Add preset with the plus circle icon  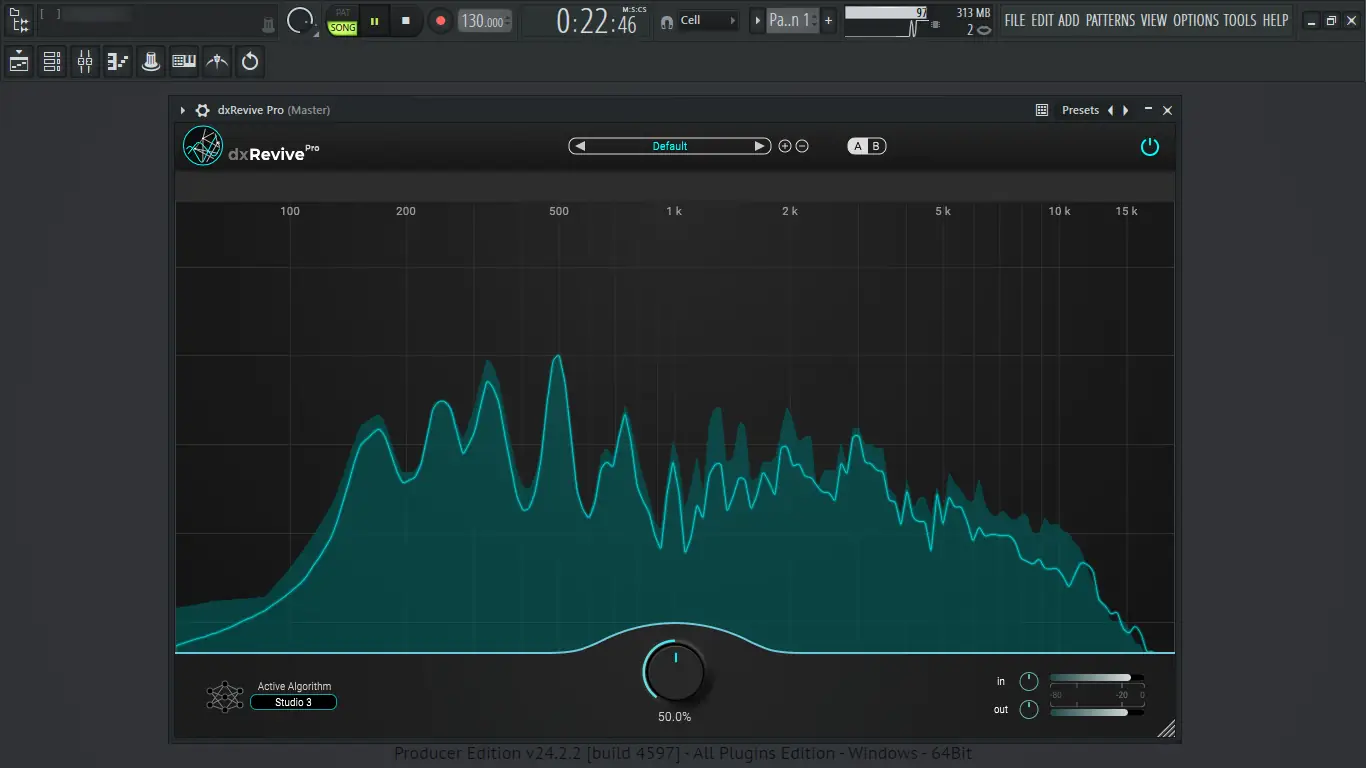click(x=785, y=146)
